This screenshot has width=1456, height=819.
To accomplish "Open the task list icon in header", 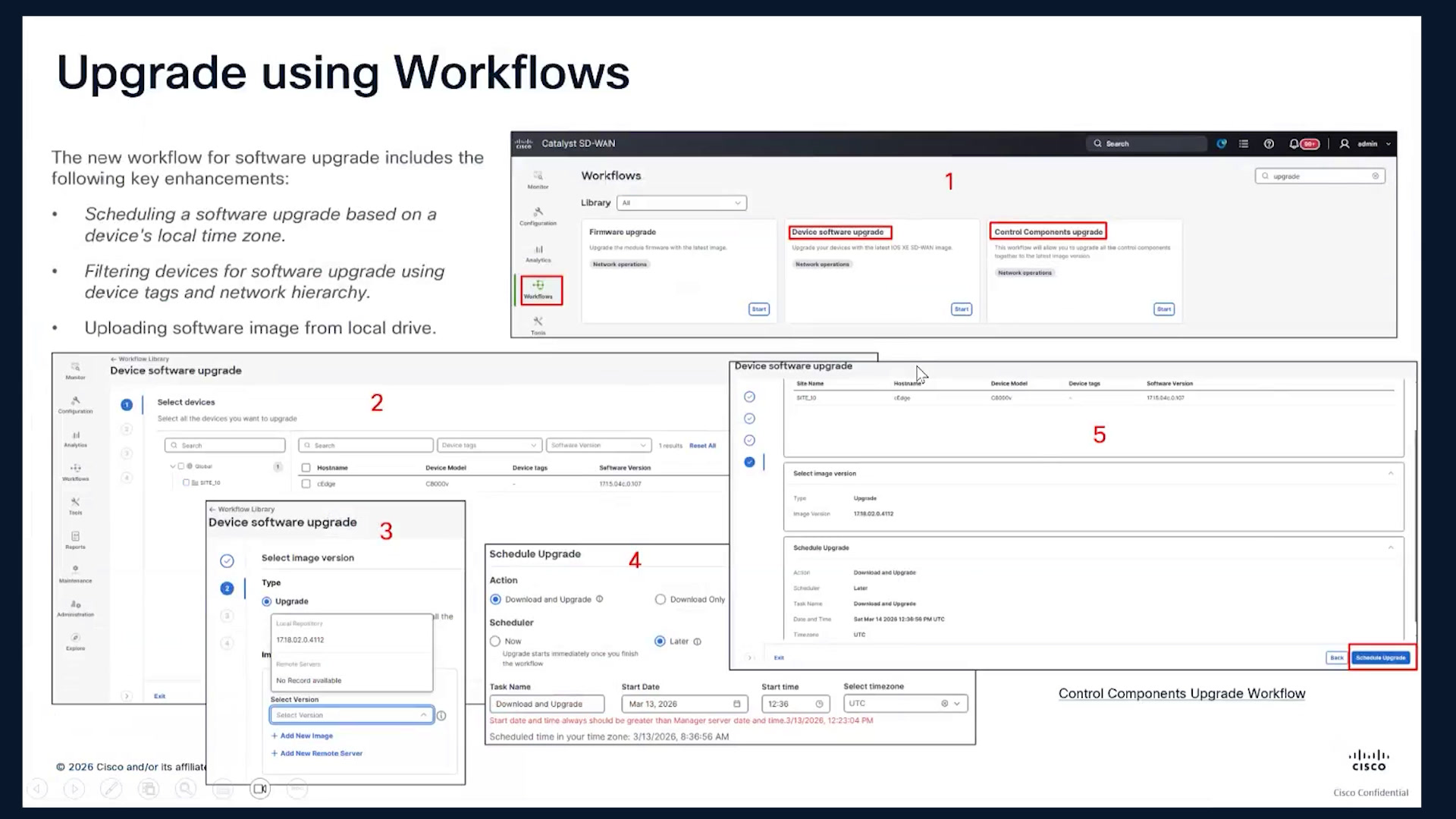I will pos(1244,143).
